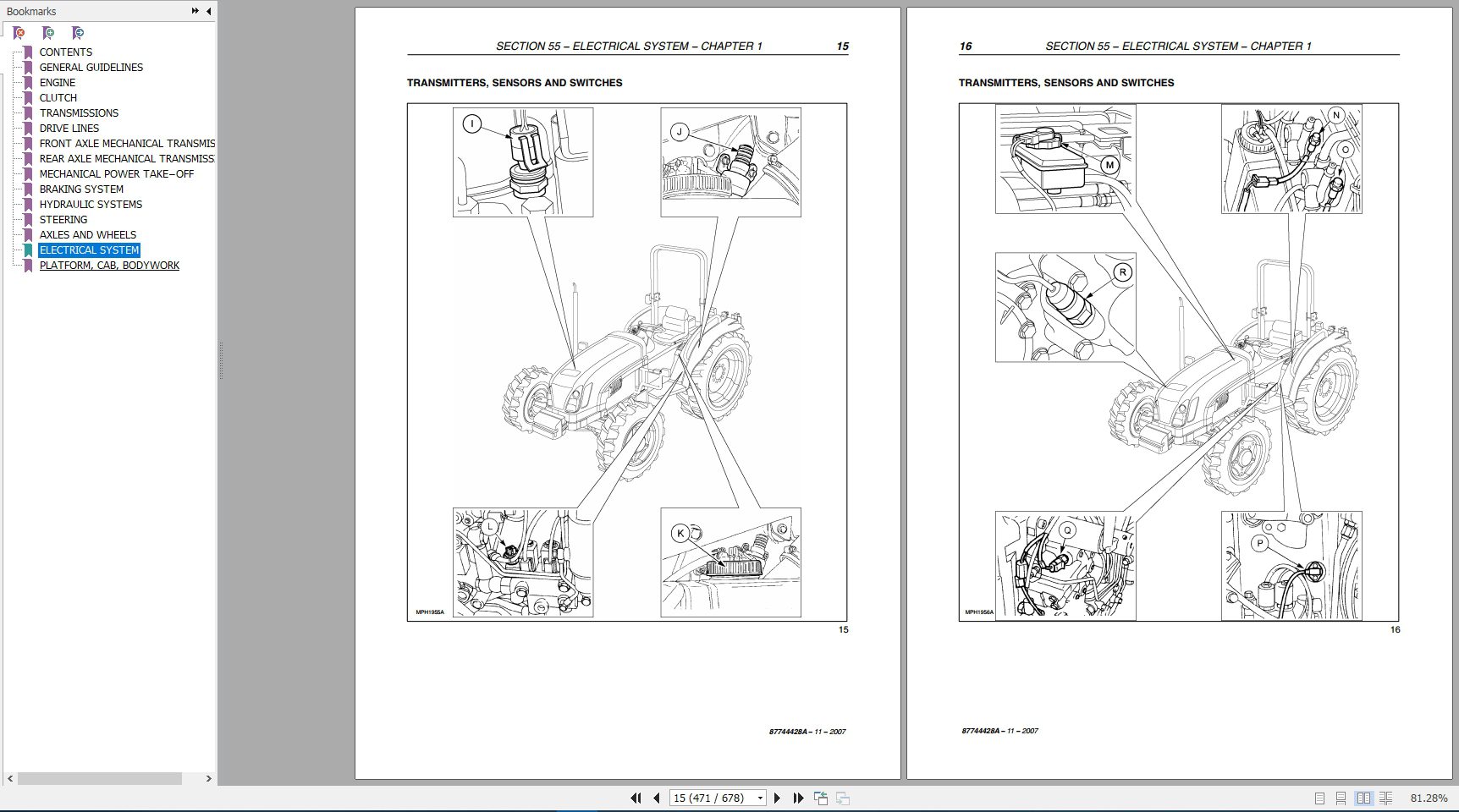This screenshot has width=1459, height=812.
Task: Go back to the previous view
Action: [x=820, y=797]
